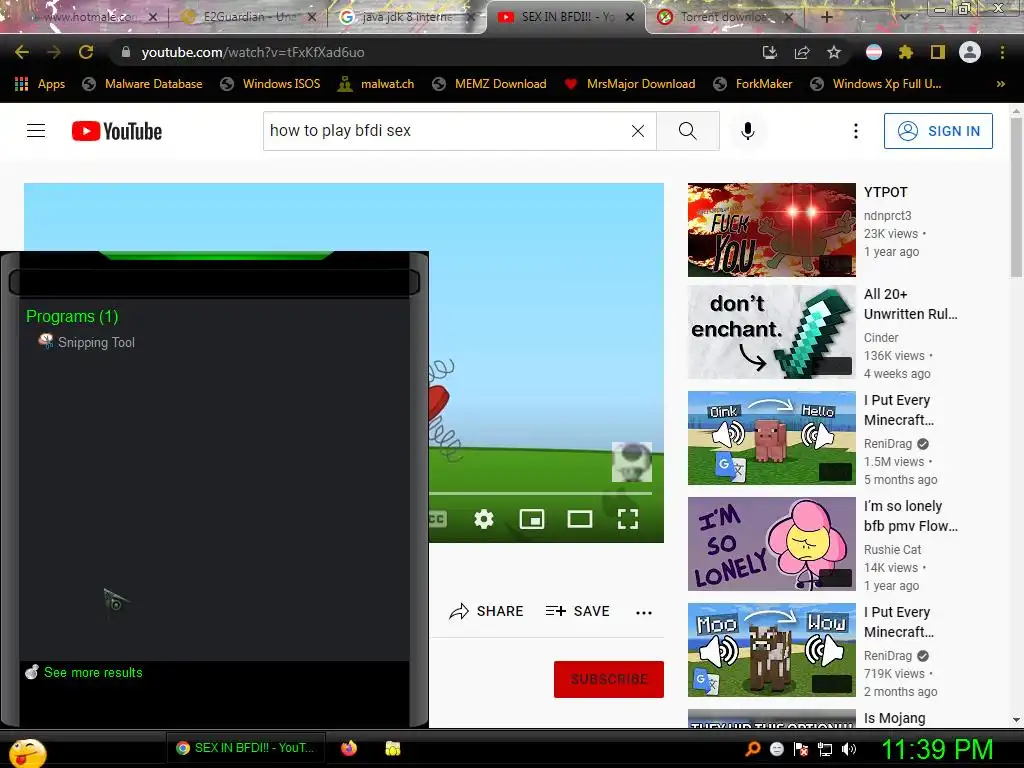This screenshot has width=1024, height=768.
Task: Open the malwat.ch bookmark
Action: click(376, 84)
